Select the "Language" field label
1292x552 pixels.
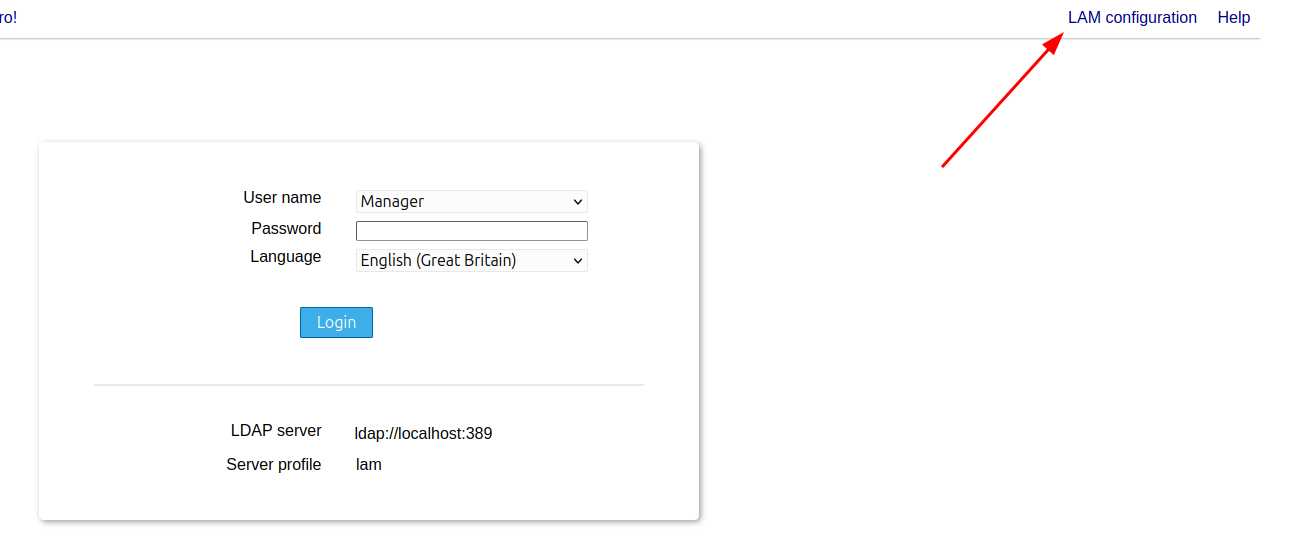tap(285, 257)
